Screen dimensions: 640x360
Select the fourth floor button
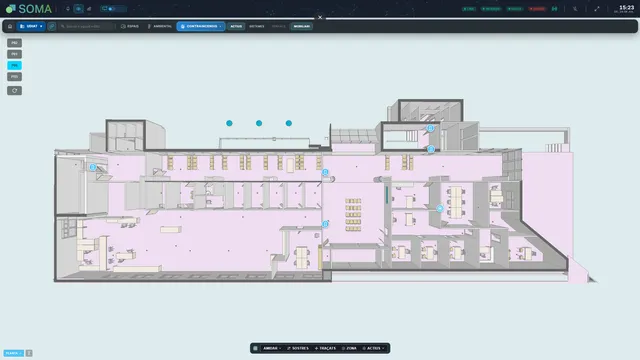(x=14, y=77)
